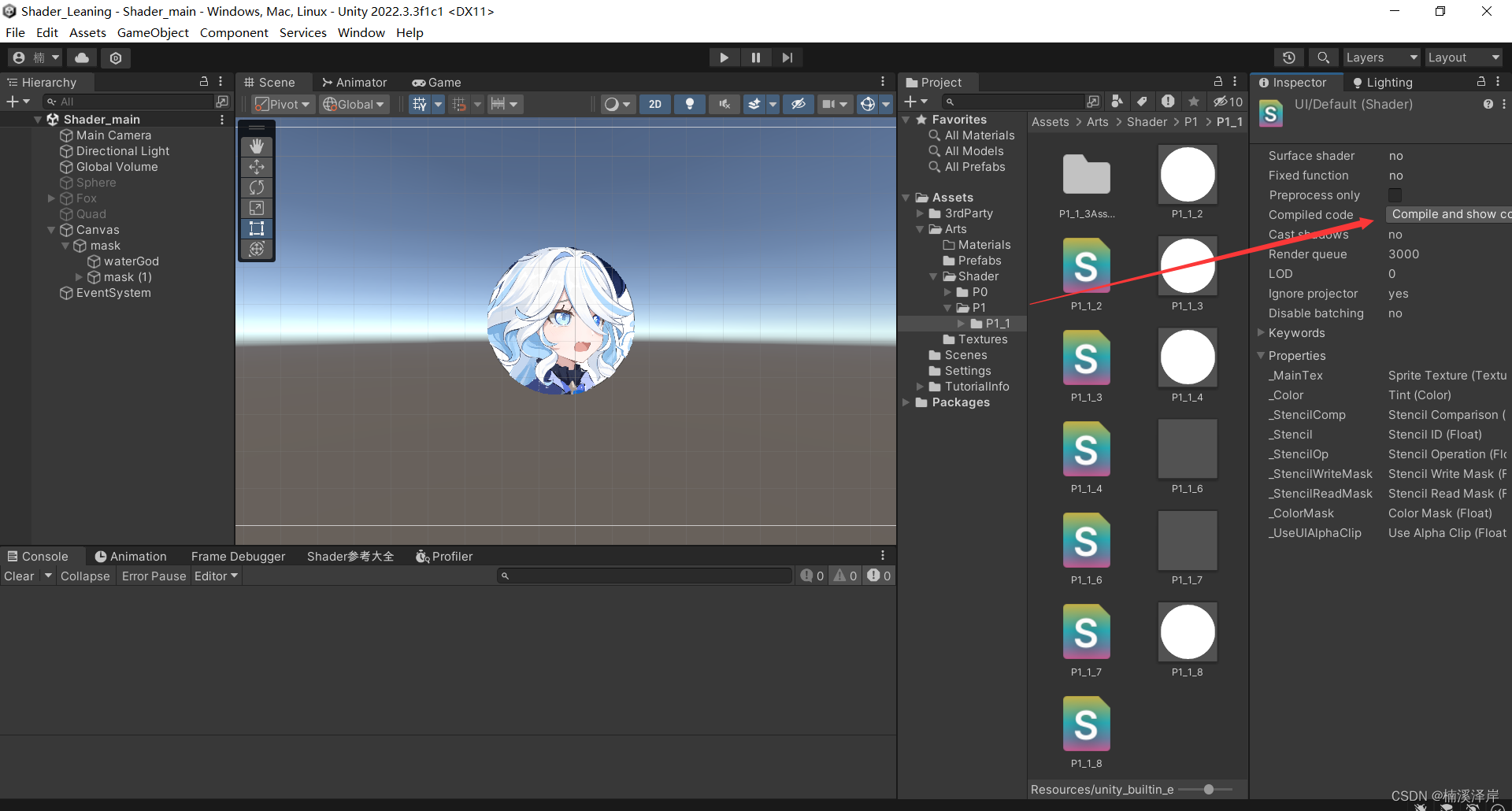
Task: Switch to the Lighting tab
Action: coord(1383,82)
